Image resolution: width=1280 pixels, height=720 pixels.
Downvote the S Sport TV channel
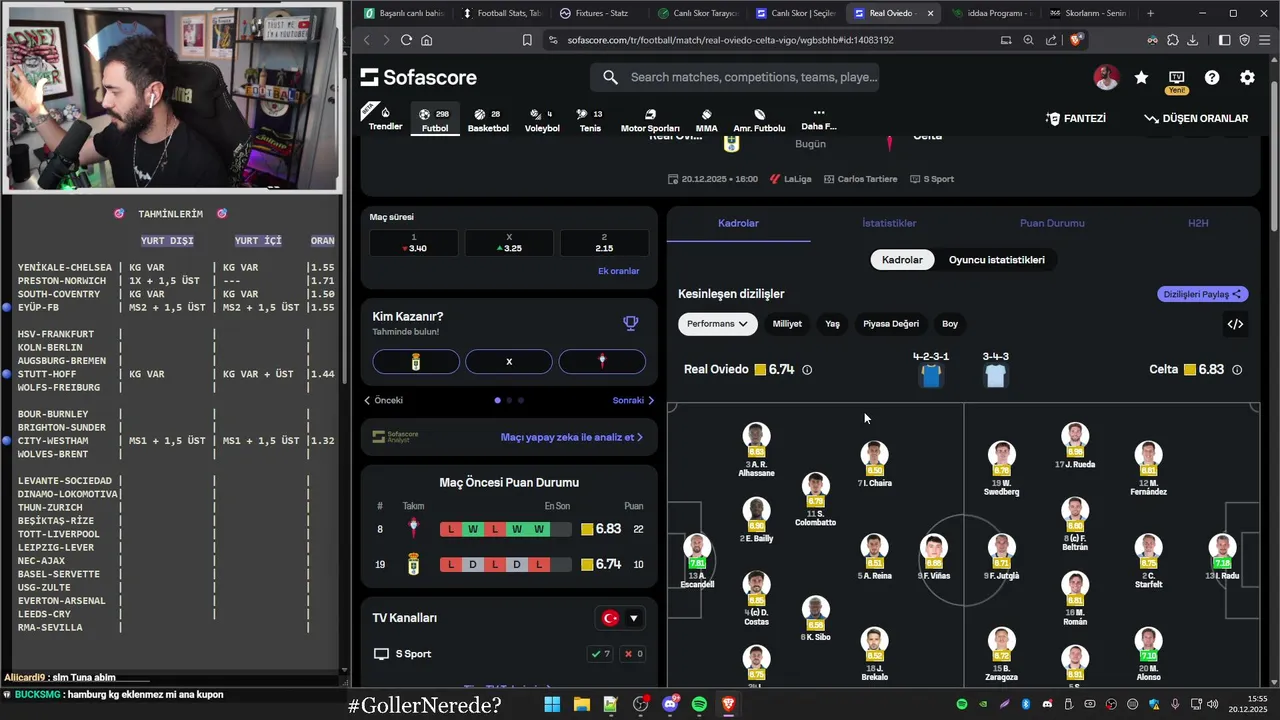pos(633,654)
